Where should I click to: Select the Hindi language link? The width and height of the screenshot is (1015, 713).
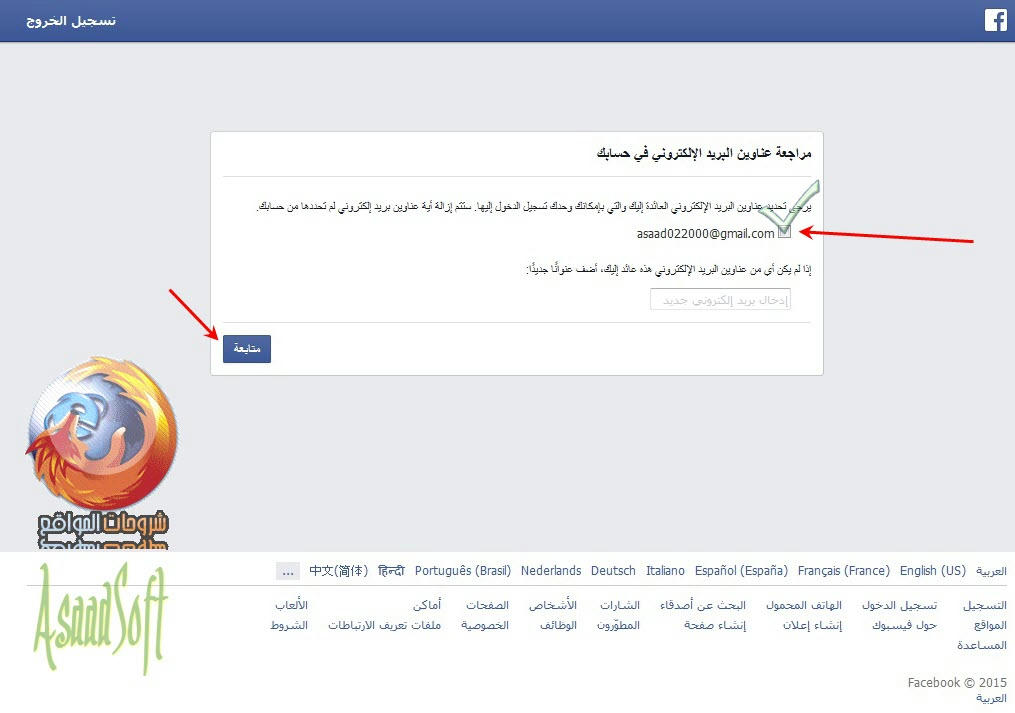[x=391, y=571]
